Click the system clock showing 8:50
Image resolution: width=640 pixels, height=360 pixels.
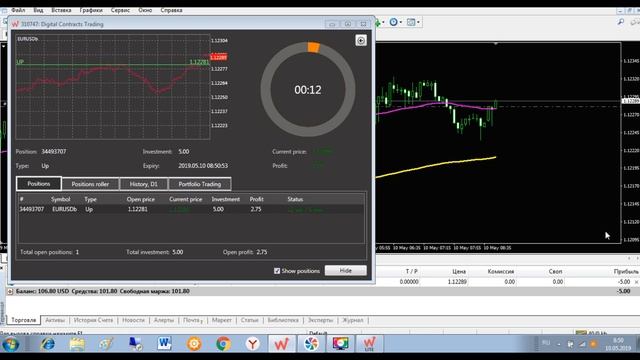coord(618,344)
